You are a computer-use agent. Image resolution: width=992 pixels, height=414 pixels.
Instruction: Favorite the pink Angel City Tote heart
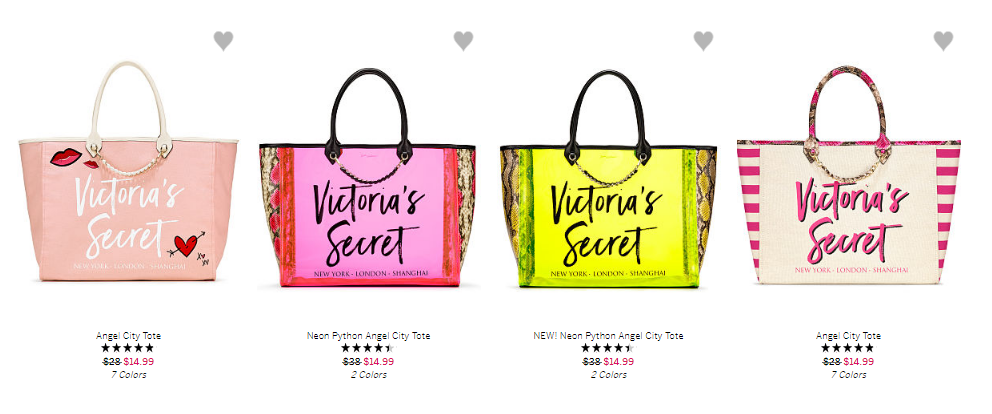pyautogui.click(x=223, y=41)
